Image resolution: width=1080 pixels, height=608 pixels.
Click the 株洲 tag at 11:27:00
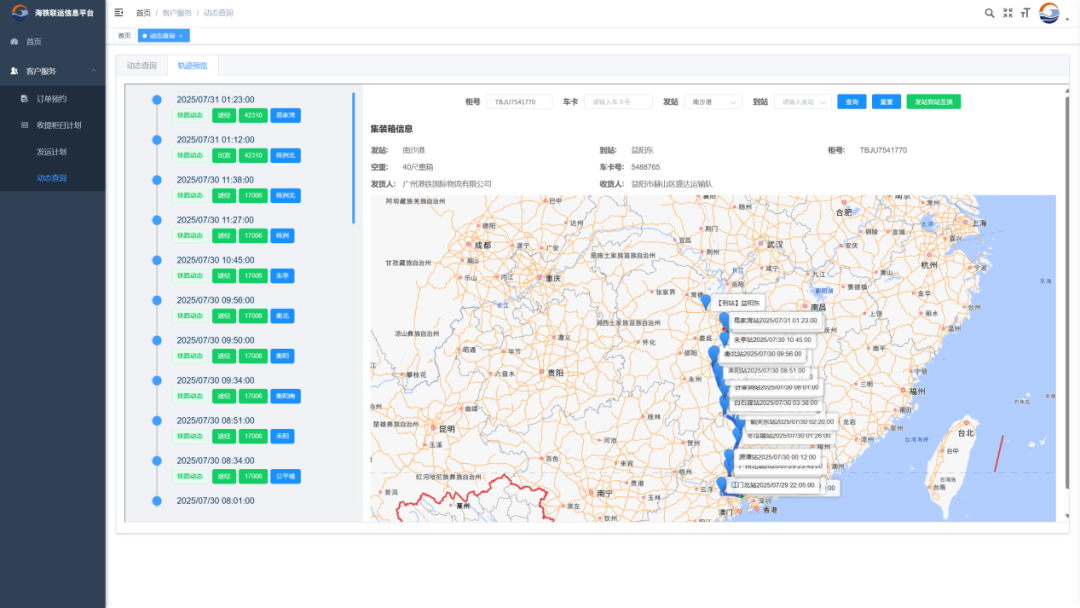tap(282, 235)
